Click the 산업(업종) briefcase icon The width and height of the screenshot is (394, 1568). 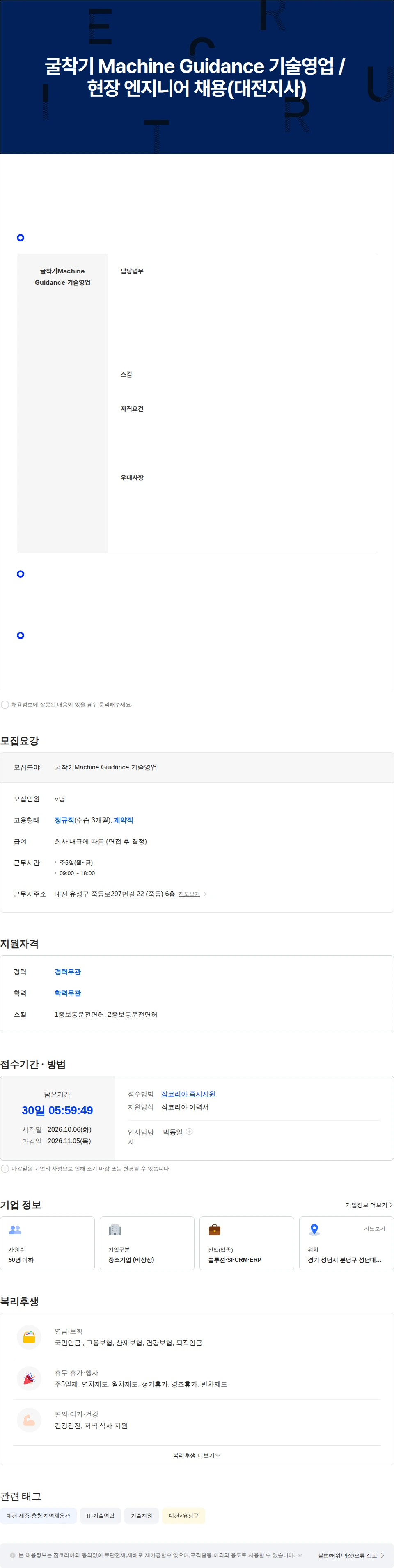click(x=214, y=1229)
